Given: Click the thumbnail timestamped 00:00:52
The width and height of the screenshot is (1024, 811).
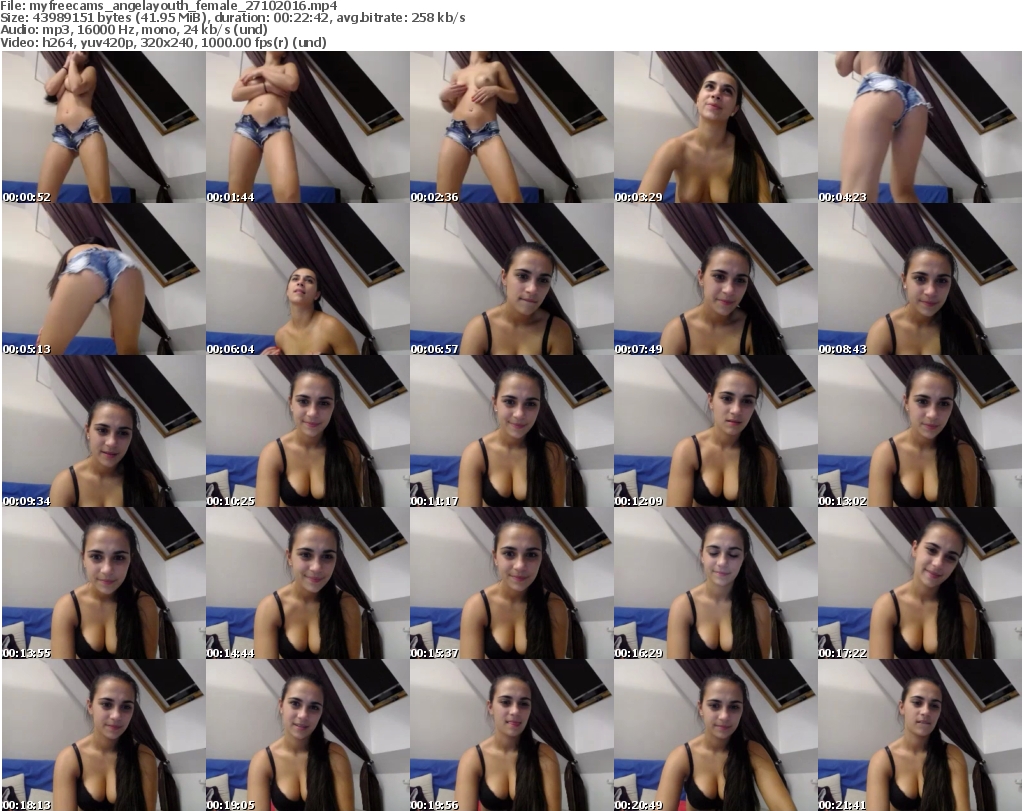Looking at the screenshot, I should click(x=103, y=127).
